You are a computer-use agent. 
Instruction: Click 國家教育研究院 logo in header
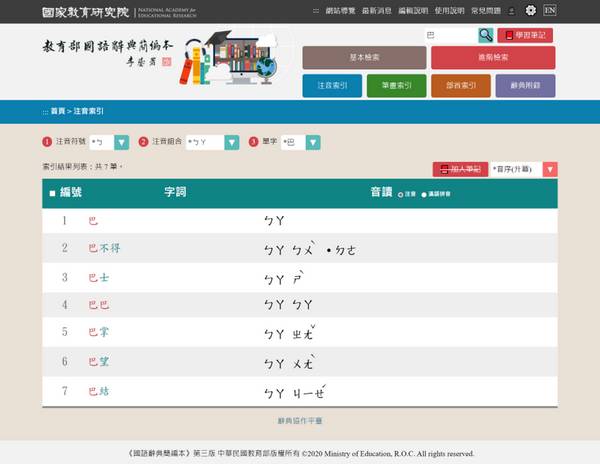(x=119, y=12)
